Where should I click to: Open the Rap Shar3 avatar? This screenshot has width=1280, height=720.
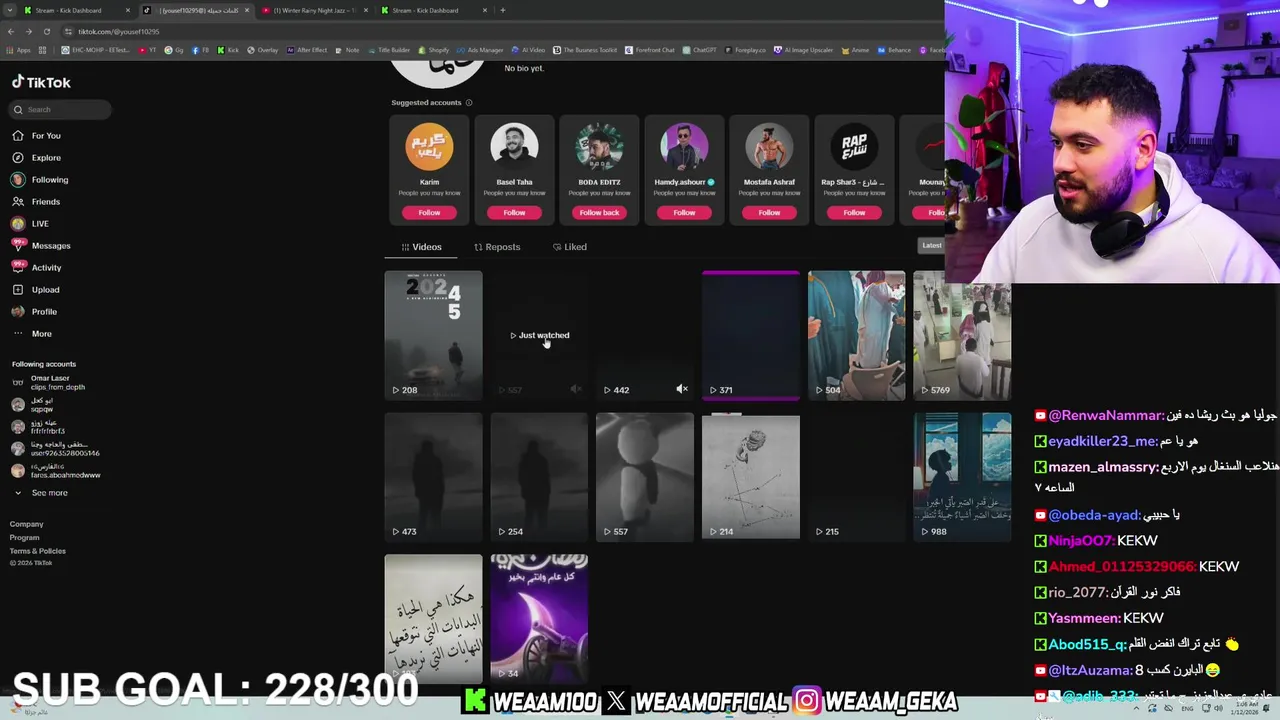pyautogui.click(x=854, y=148)
